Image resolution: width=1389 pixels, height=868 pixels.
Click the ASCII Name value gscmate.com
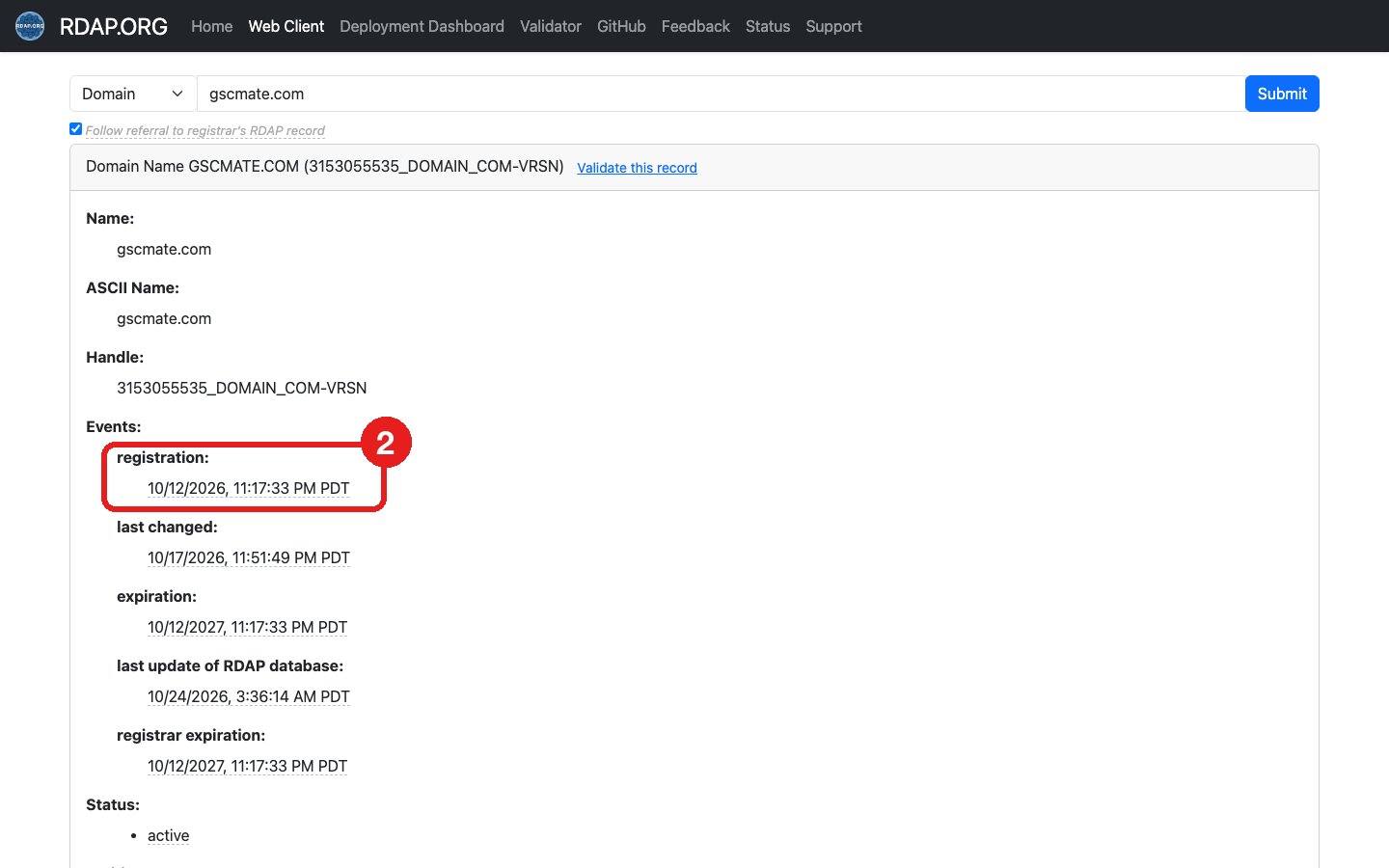164,318
